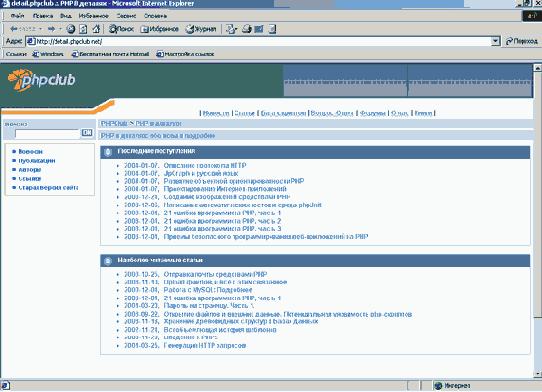Refresh the page with the Refresh icon
Viewport: 542px width, 392px height.
tap(83, 29)
